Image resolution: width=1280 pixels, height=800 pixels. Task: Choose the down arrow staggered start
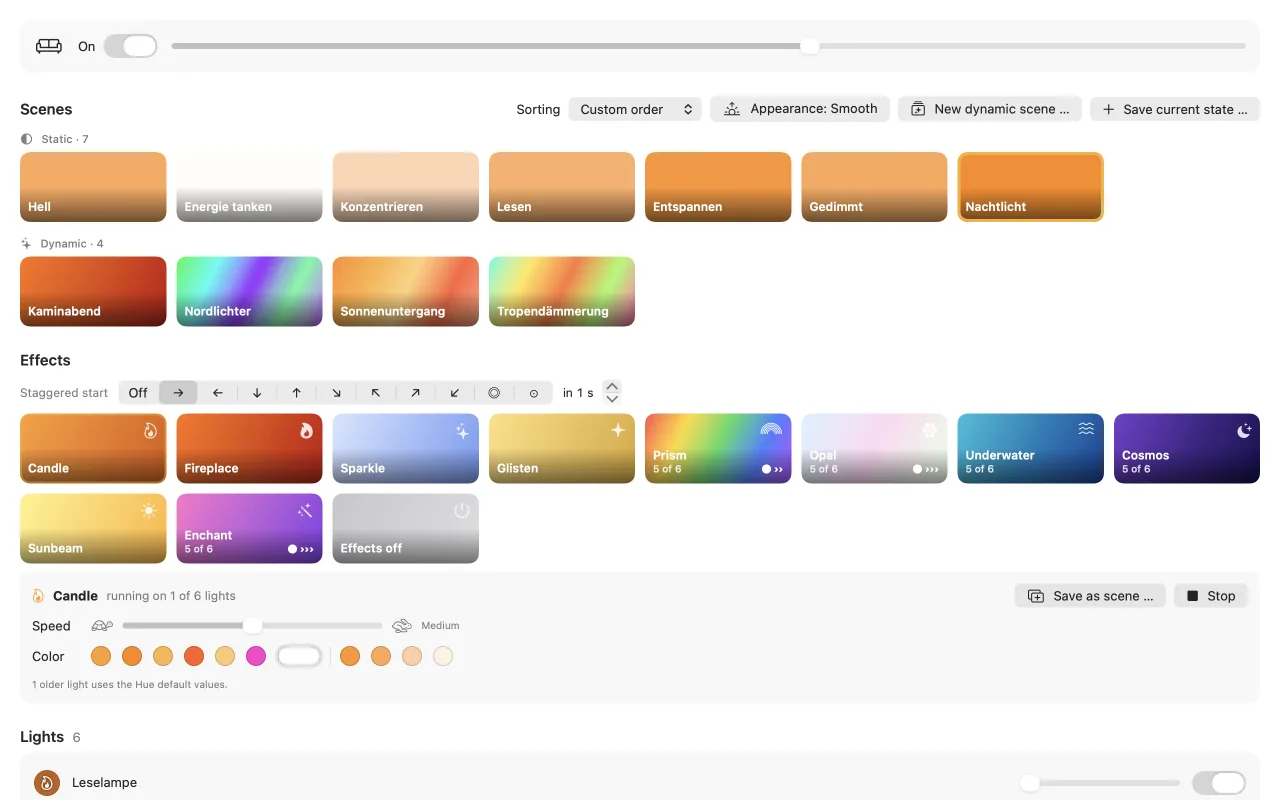(257, 393)
